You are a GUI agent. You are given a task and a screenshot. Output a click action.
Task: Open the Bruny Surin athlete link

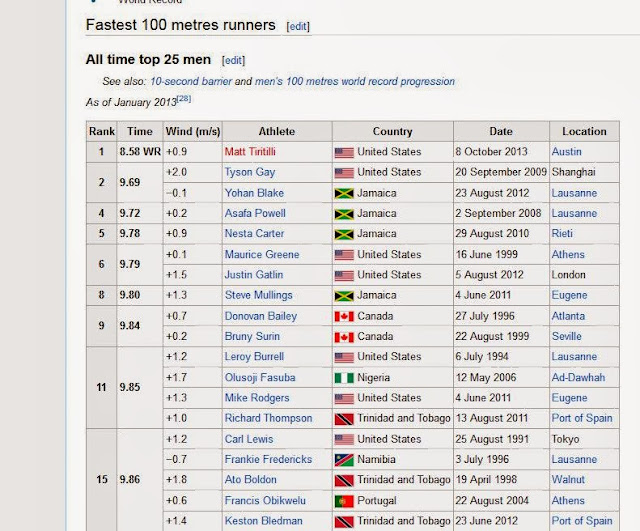tap(252, 336)
